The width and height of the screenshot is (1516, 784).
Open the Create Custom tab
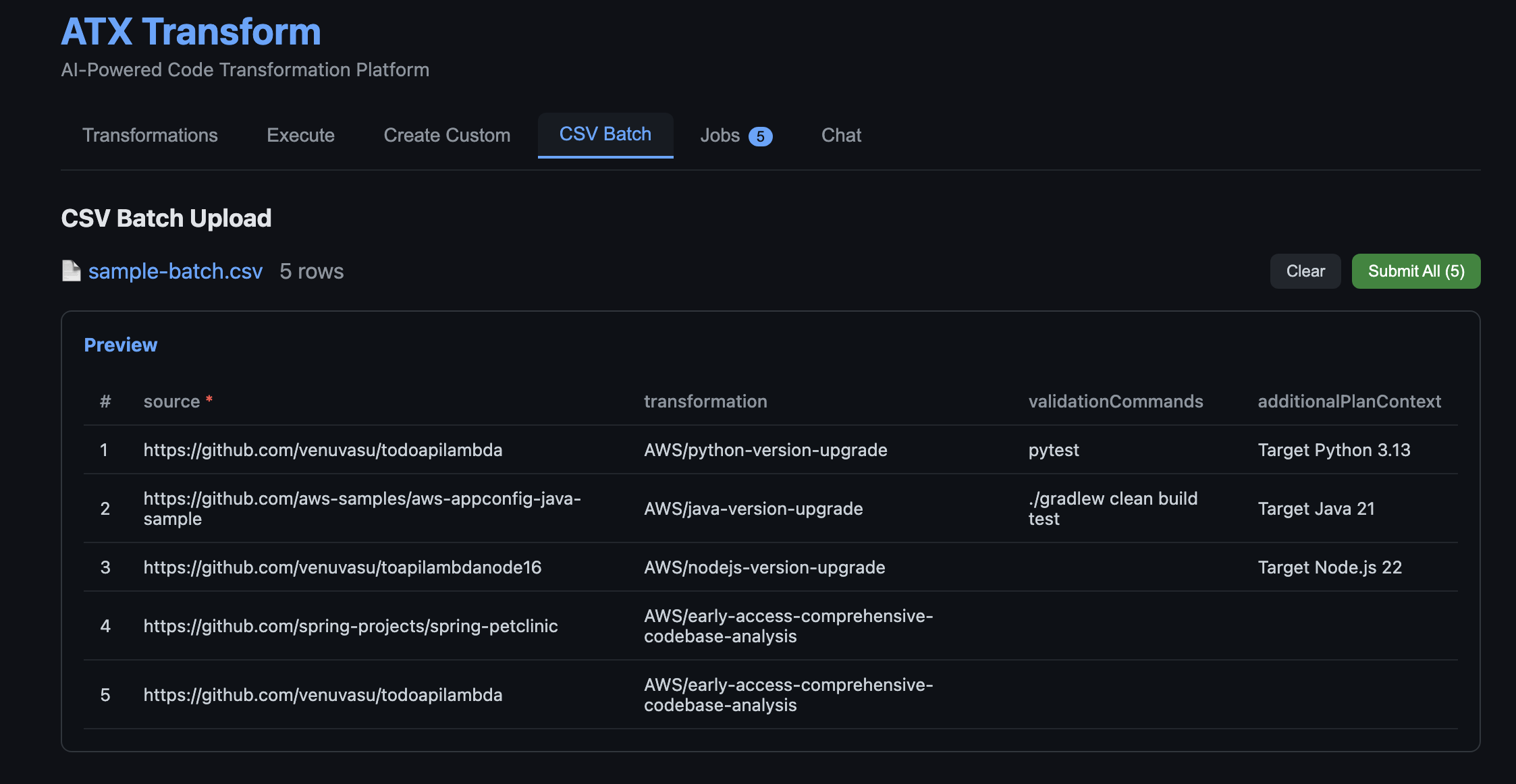(x=447, y=135)
